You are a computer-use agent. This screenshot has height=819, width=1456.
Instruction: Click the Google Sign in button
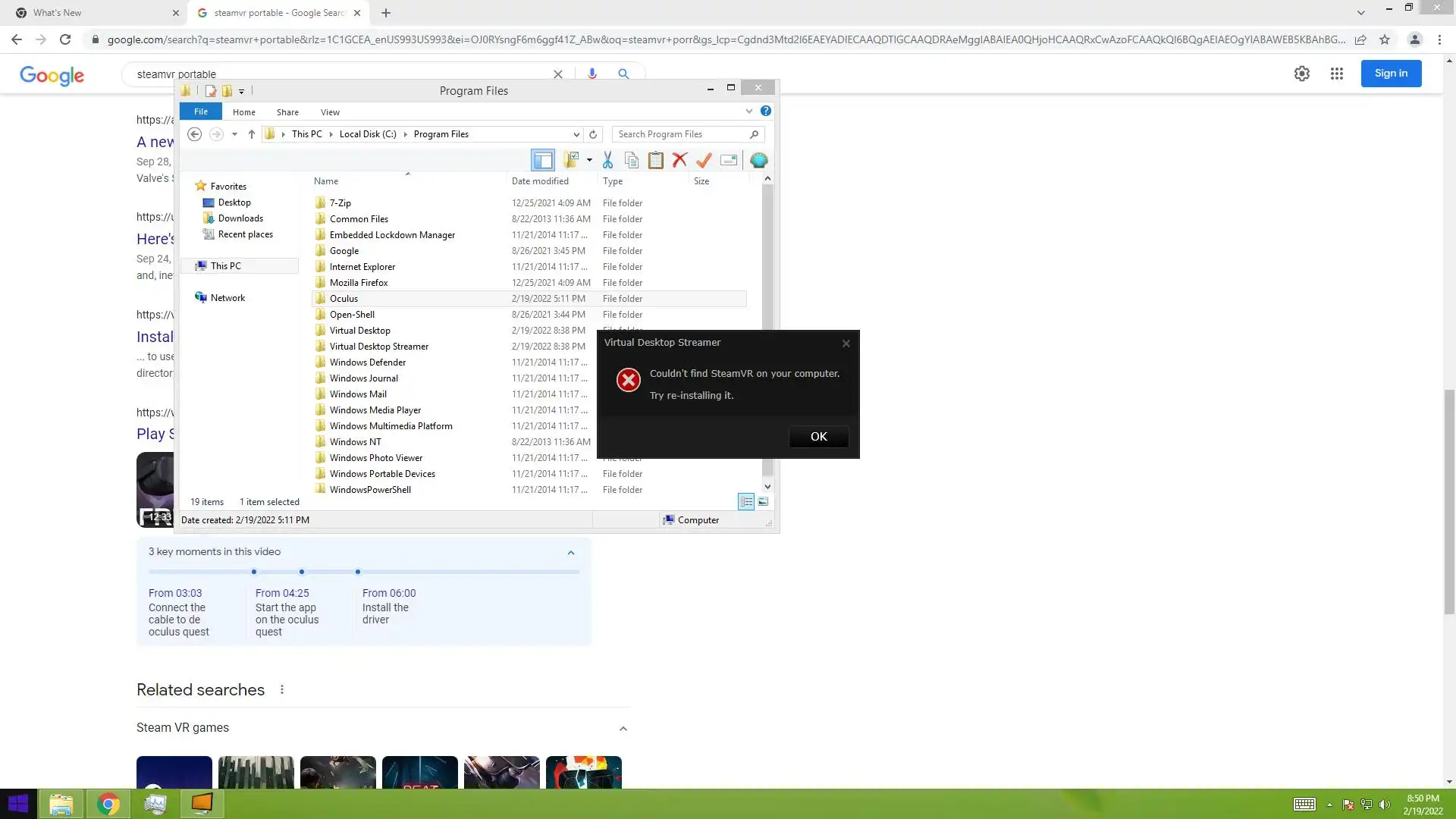1391,74
